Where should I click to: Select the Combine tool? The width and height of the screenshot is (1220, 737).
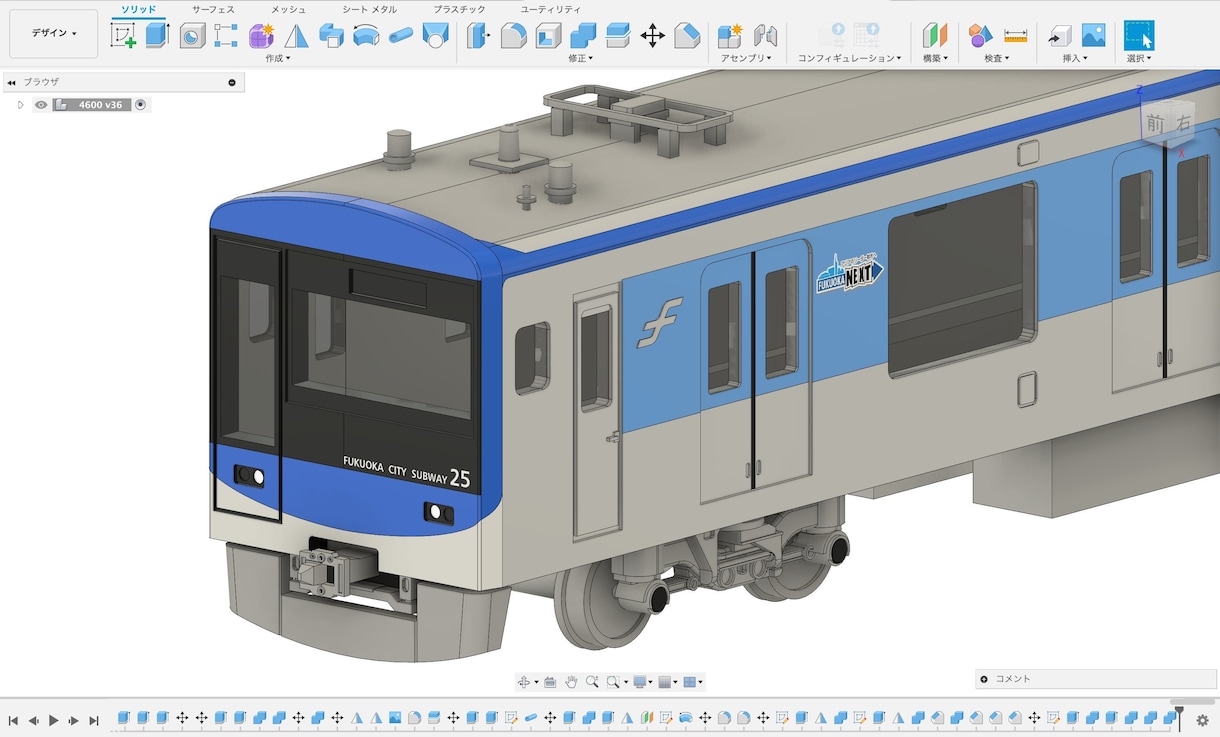tap(583, 36)
